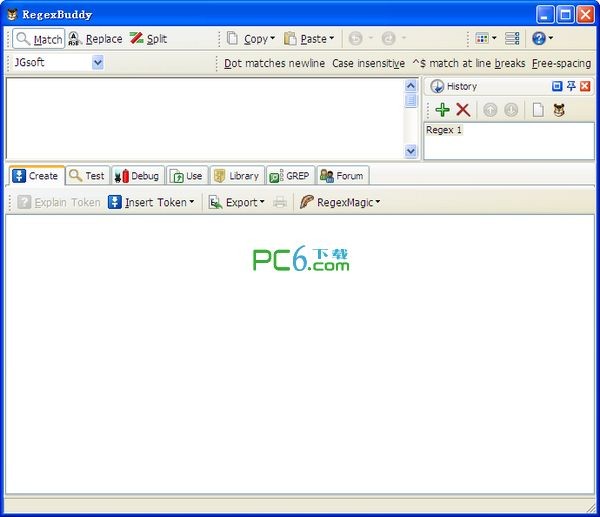Click inside the regex input box

(x=205, y=118)
